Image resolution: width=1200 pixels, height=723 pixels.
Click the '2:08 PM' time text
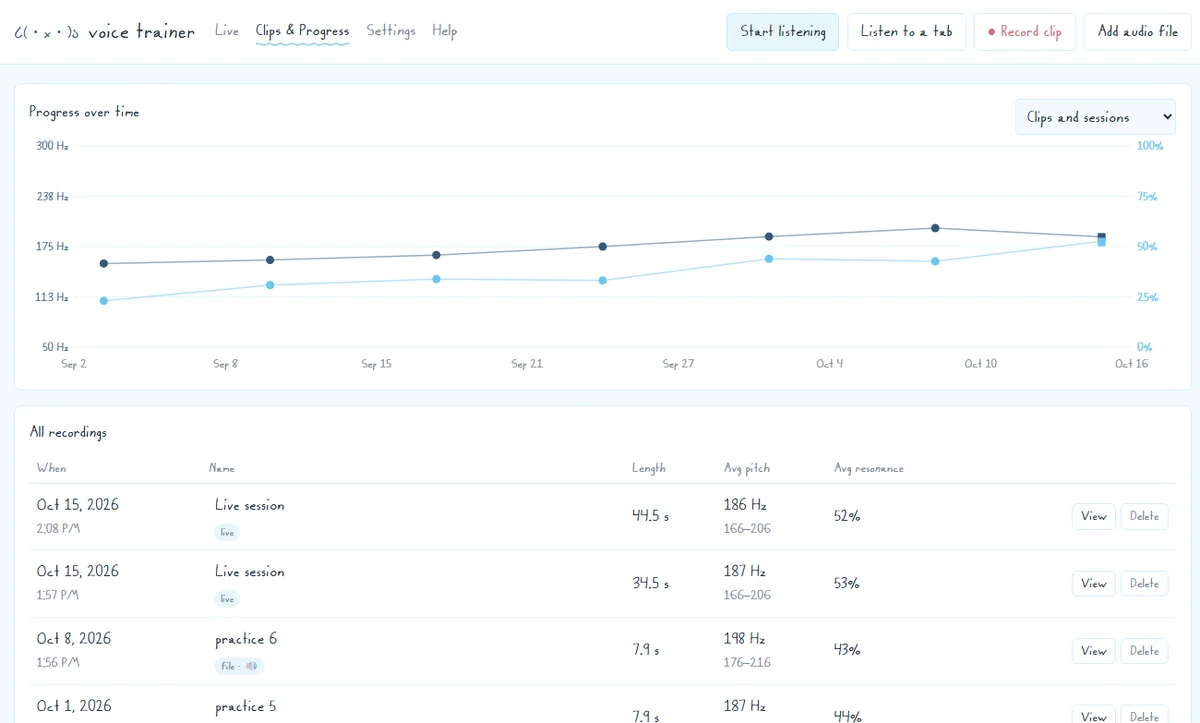[x=58, y=528]
